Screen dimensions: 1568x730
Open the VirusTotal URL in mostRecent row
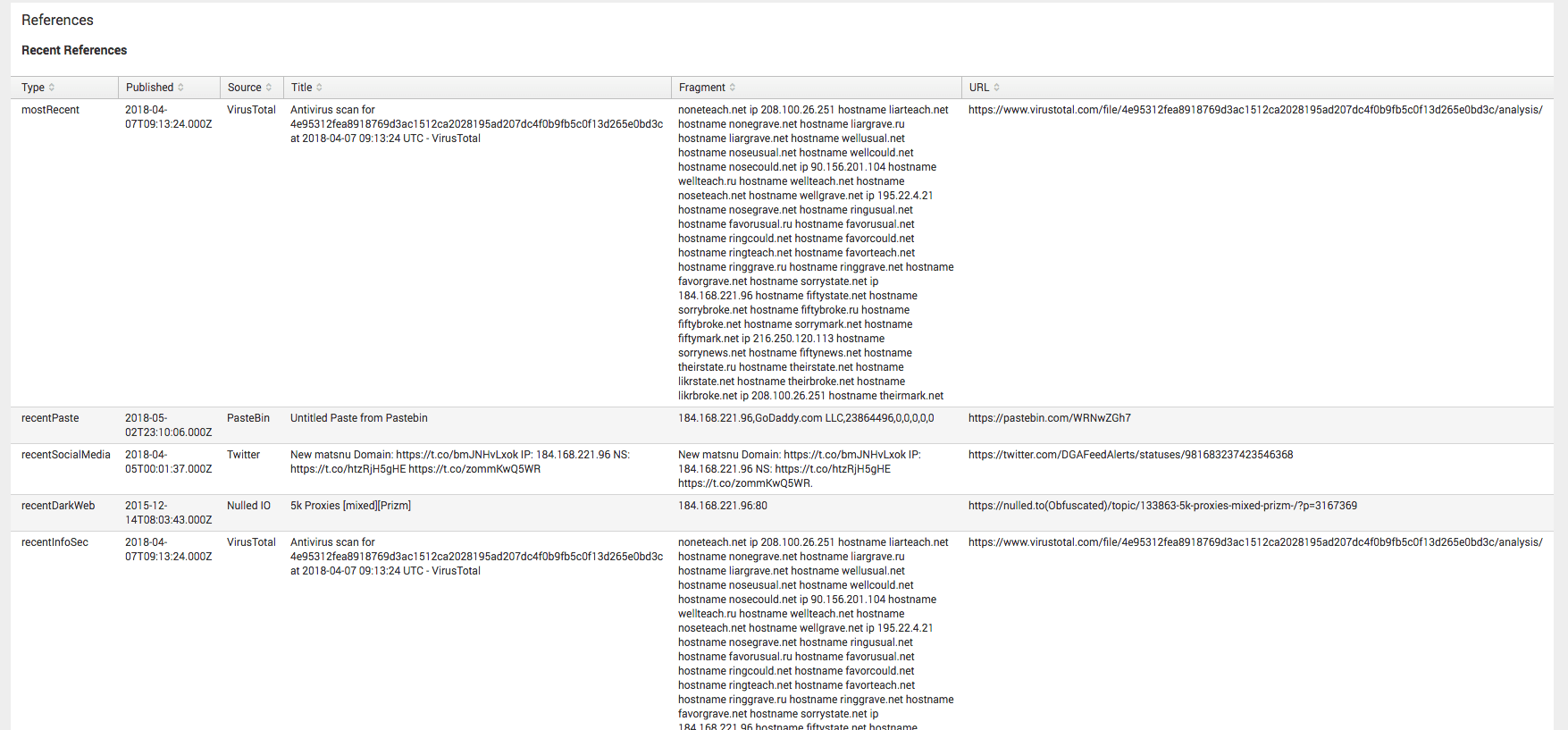(1255, 110)
